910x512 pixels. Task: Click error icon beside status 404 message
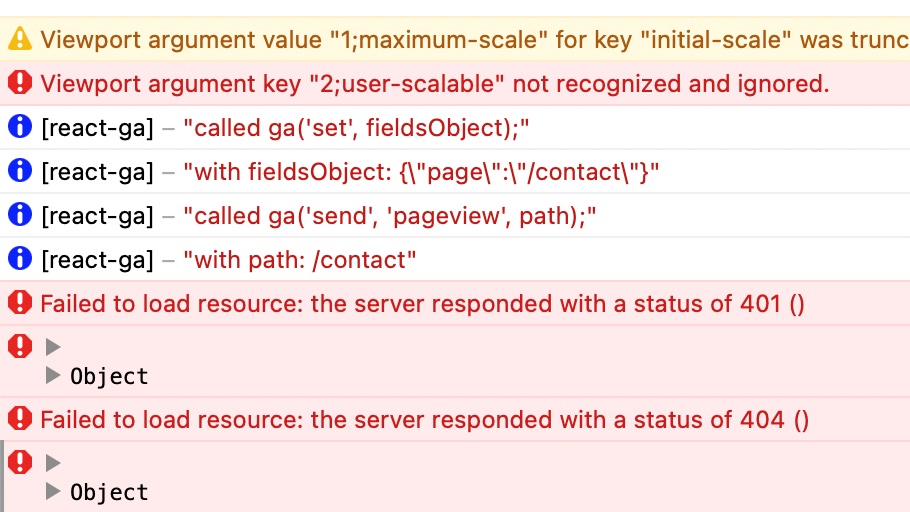point(20,419)
